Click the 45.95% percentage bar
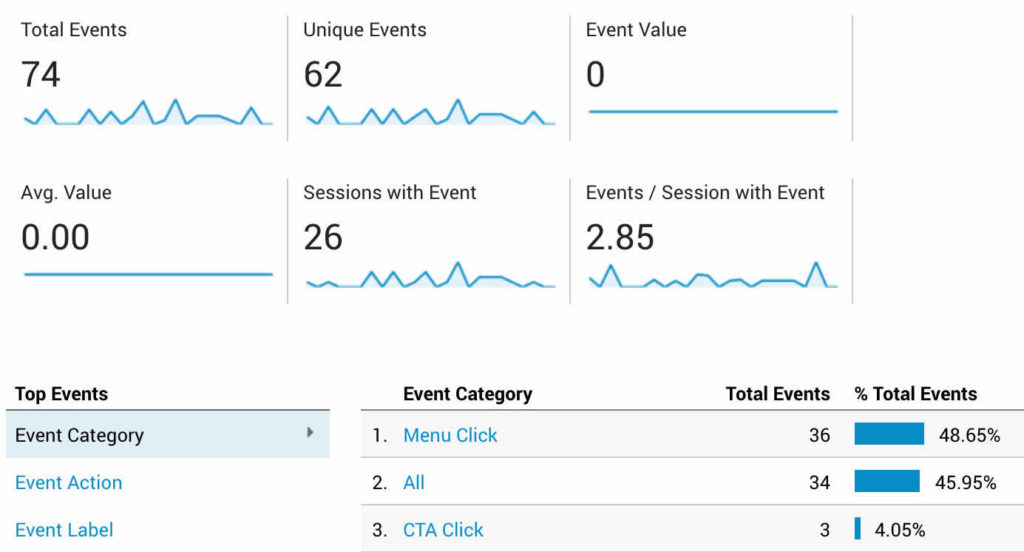Viewport: 1024px width, 552px height. click(887, 482)
